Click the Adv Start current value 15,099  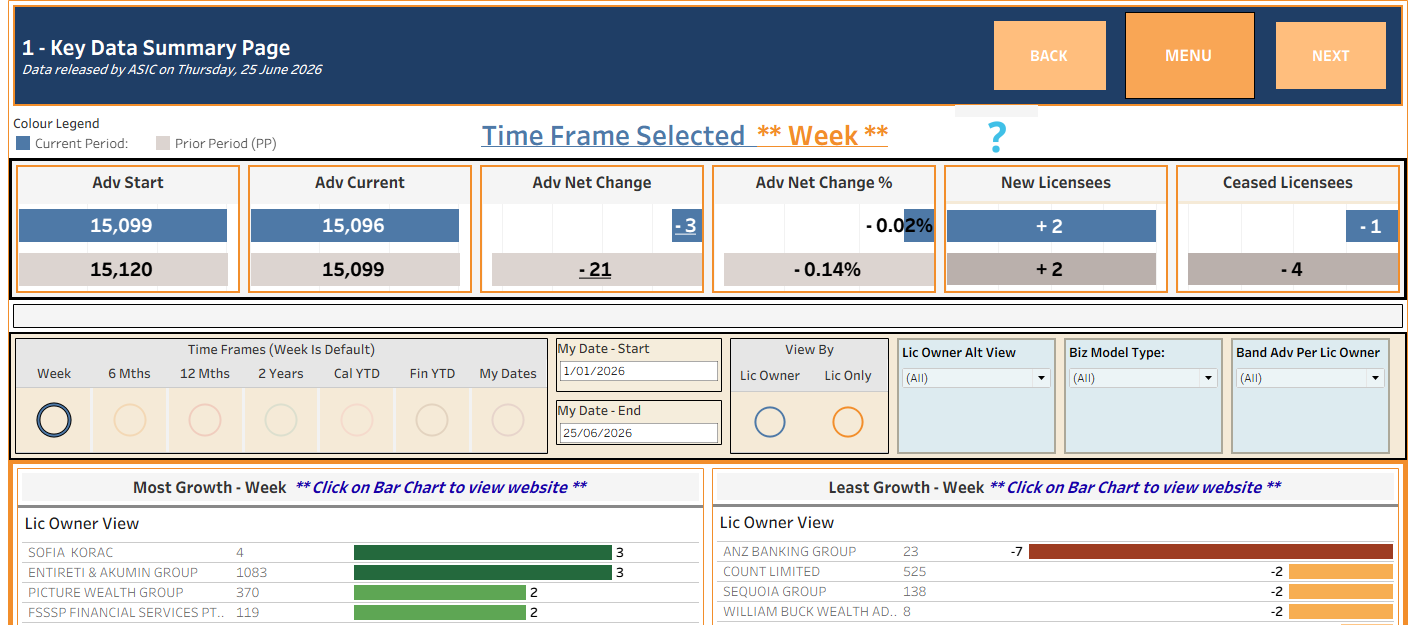click(122, 226)
